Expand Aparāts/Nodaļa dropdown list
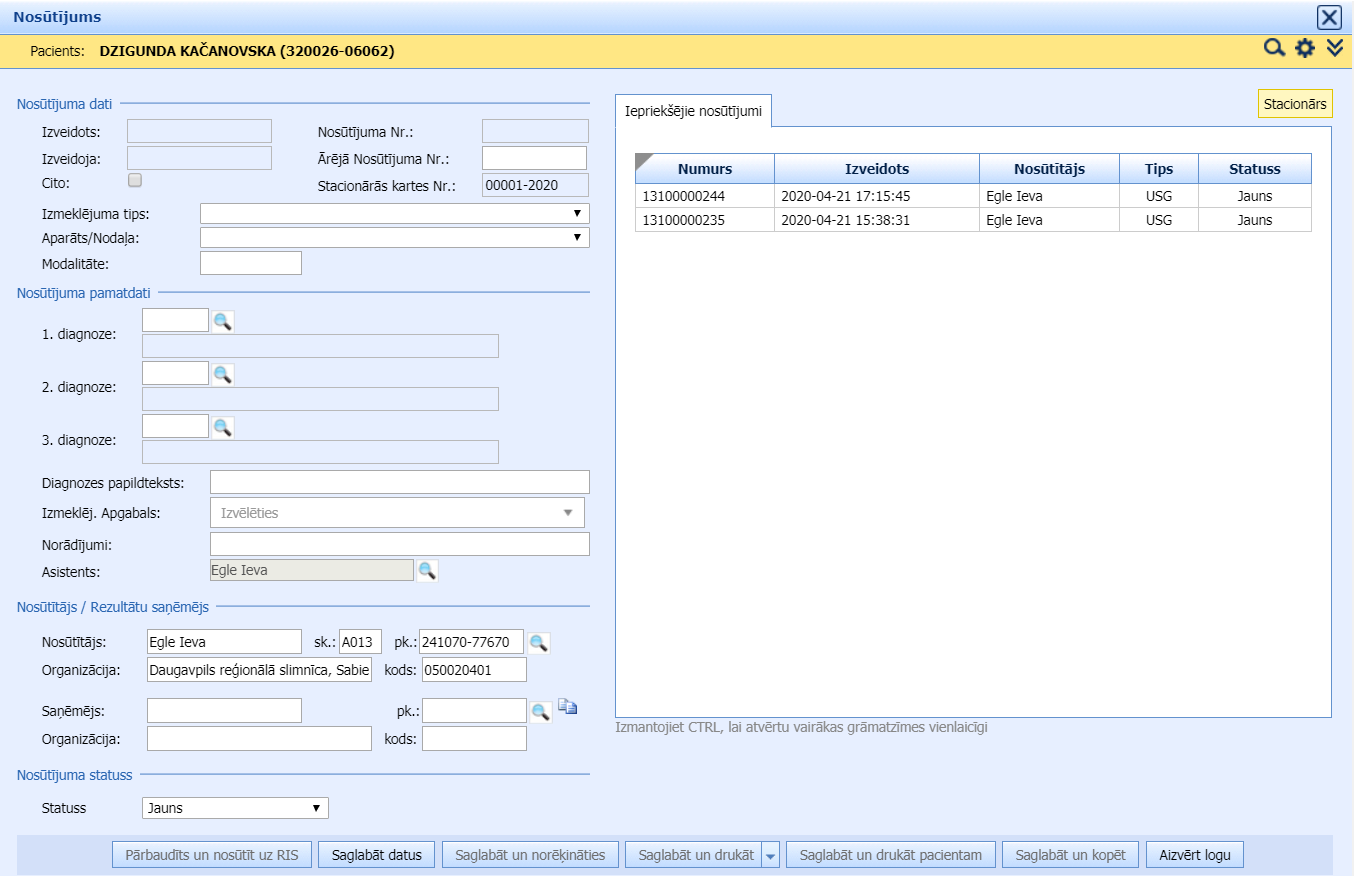Screen dimensions: 1354x877 tap(394, 237)
